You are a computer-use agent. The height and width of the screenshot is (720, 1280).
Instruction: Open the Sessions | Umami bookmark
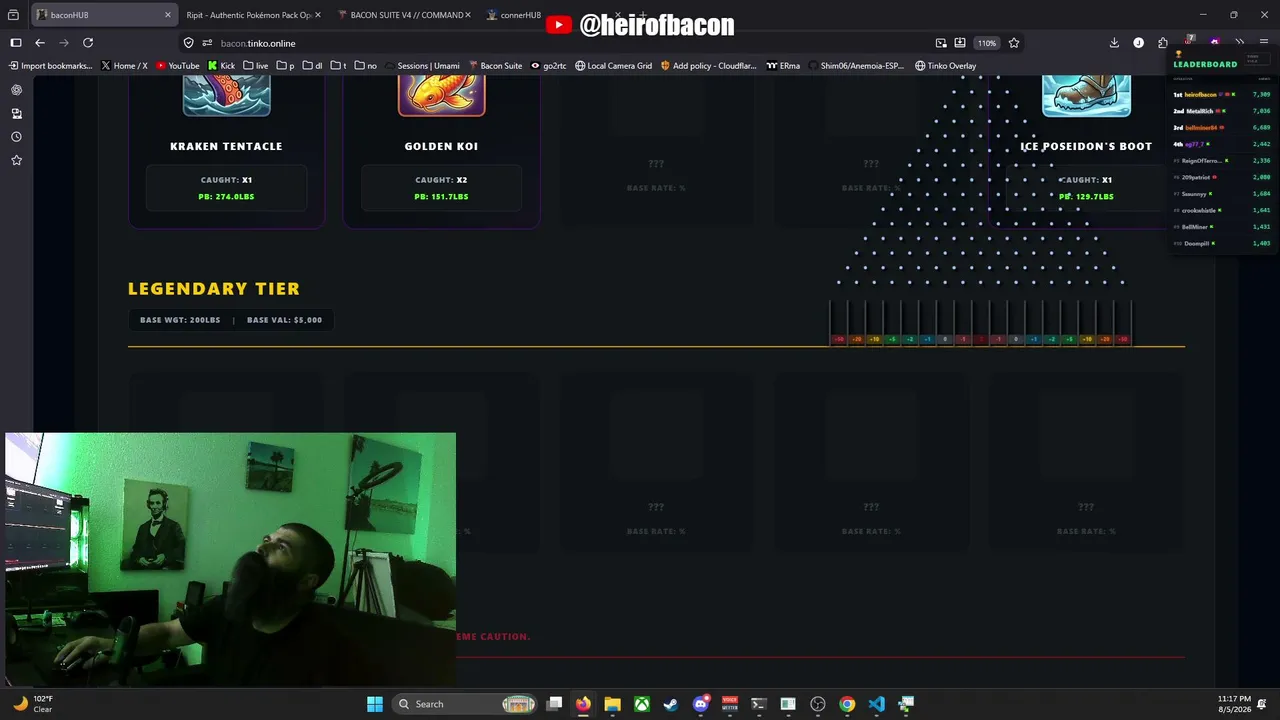(422, 66)
